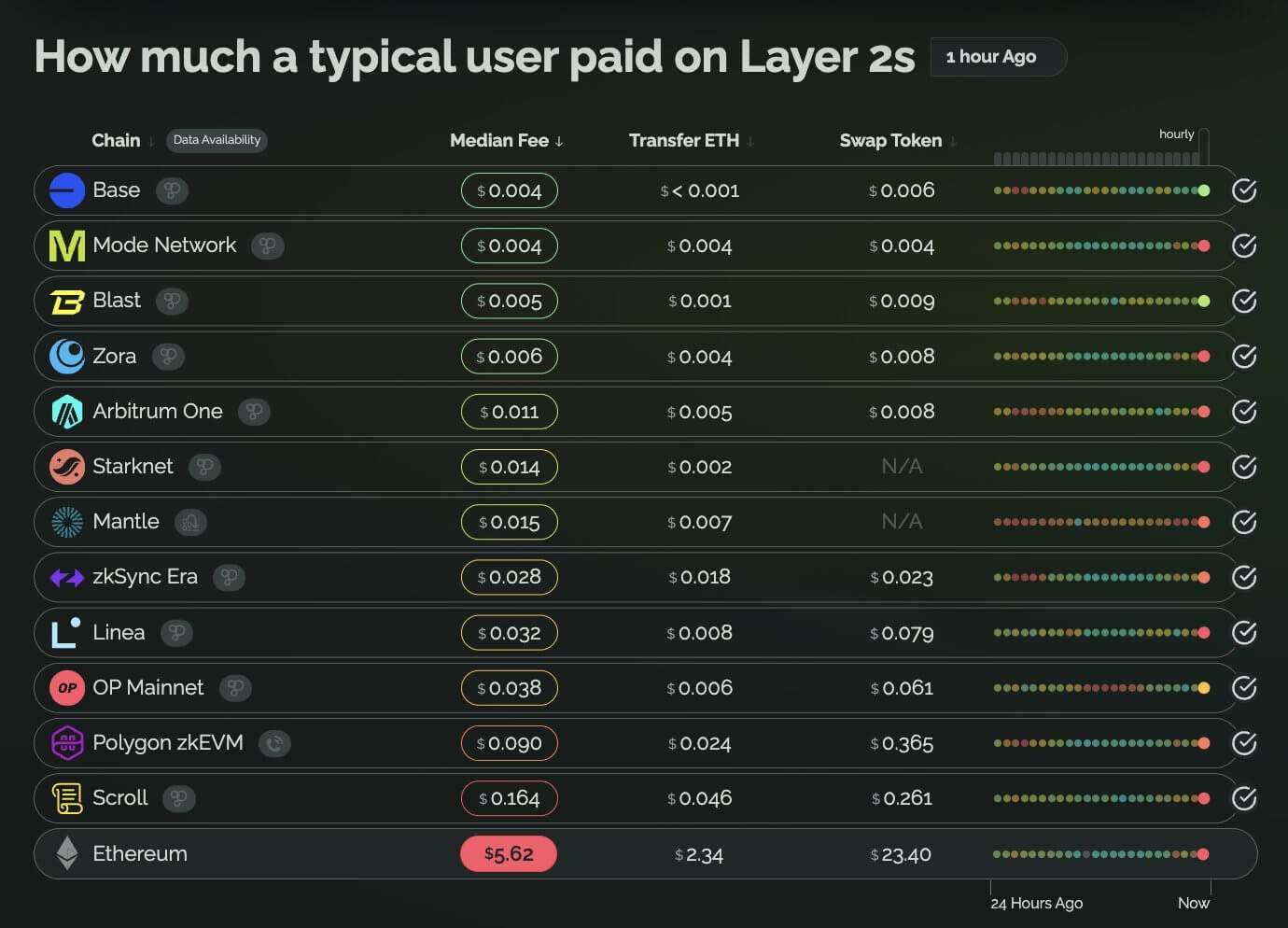
Task: Click the Polygon zkEVM logo
Action: pos(67,743)
